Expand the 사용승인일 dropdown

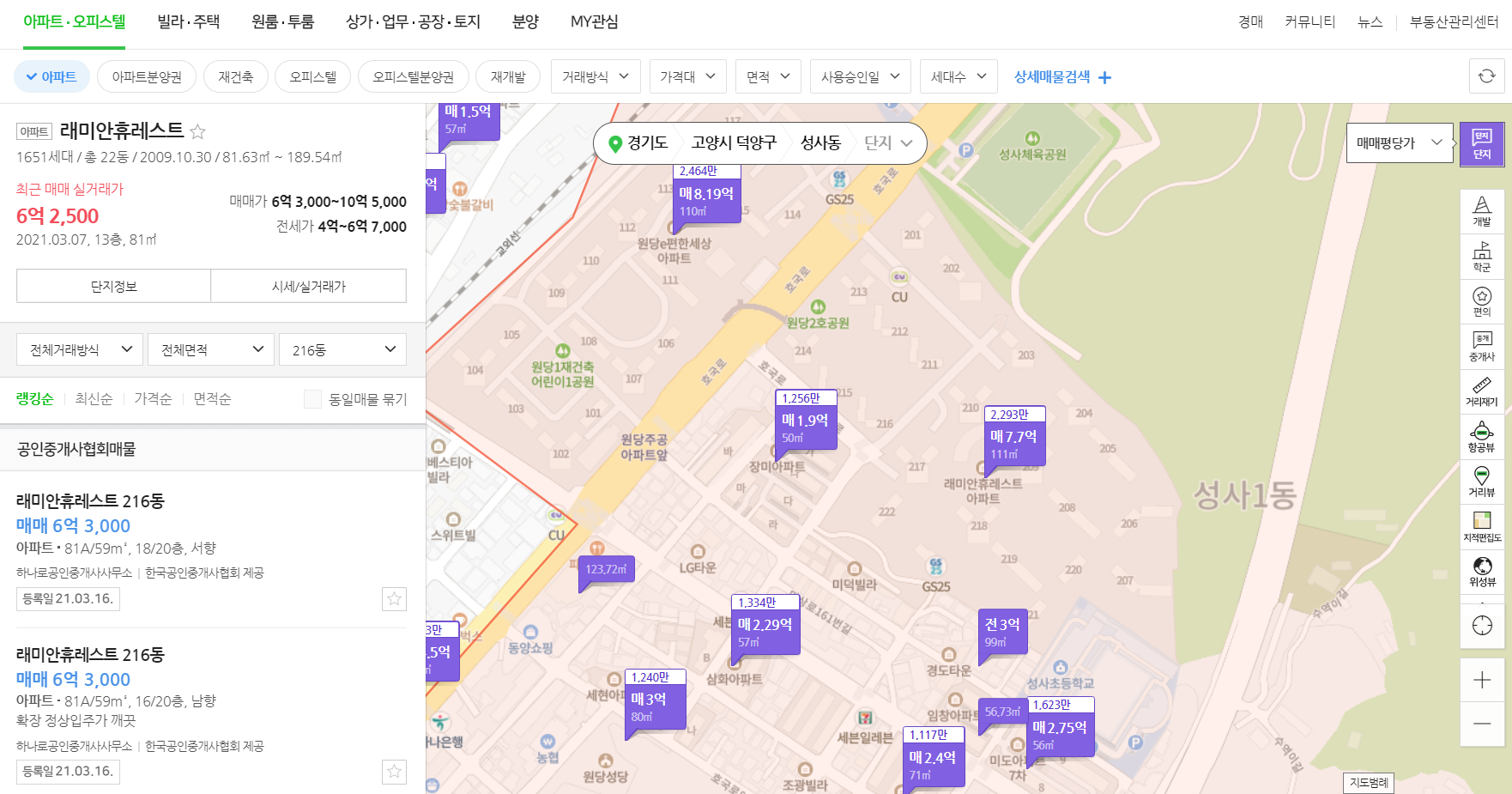click(860, 76)
